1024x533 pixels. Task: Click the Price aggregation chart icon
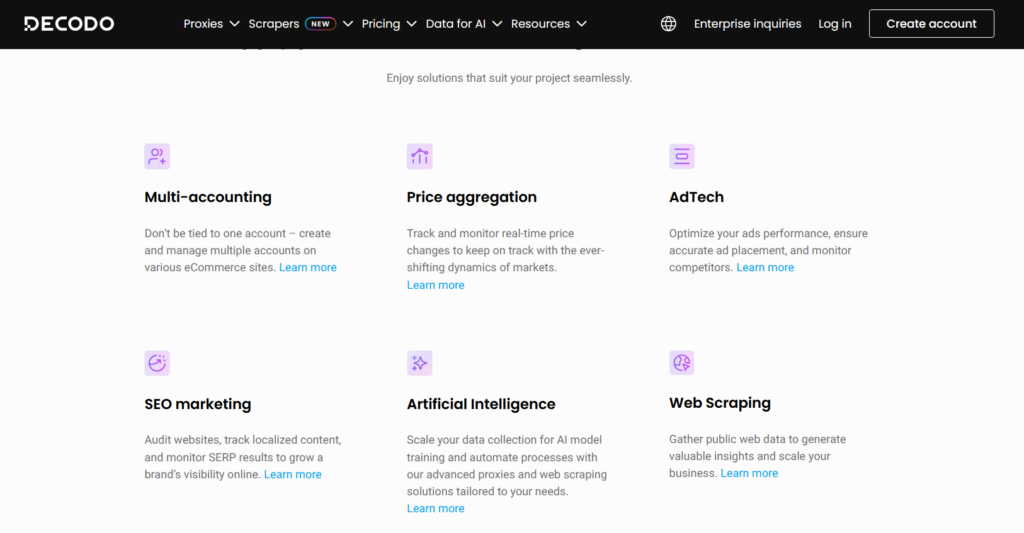point(419,156)
